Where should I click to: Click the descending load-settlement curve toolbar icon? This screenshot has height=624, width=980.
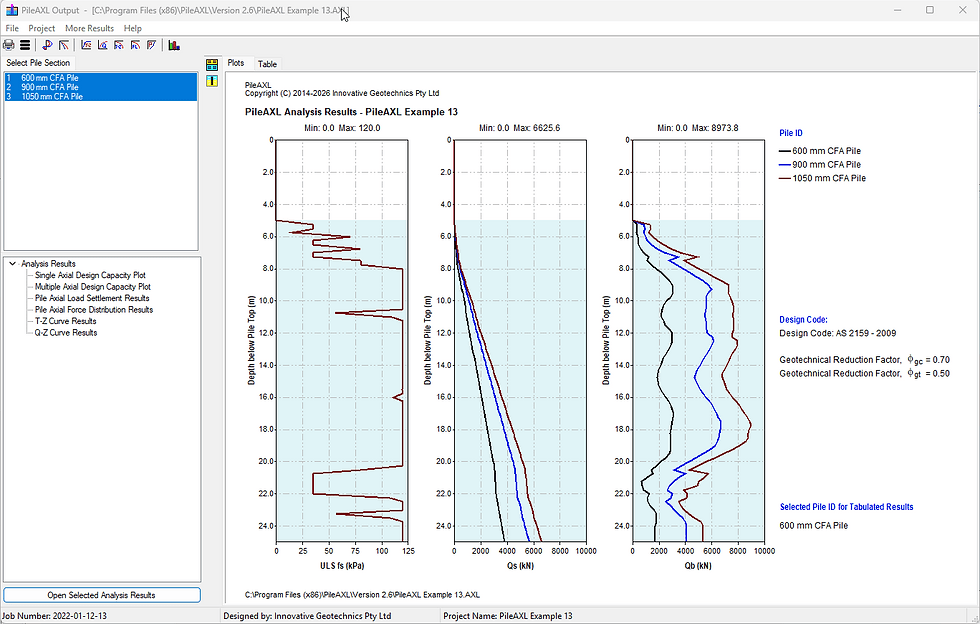click(64, 45)
